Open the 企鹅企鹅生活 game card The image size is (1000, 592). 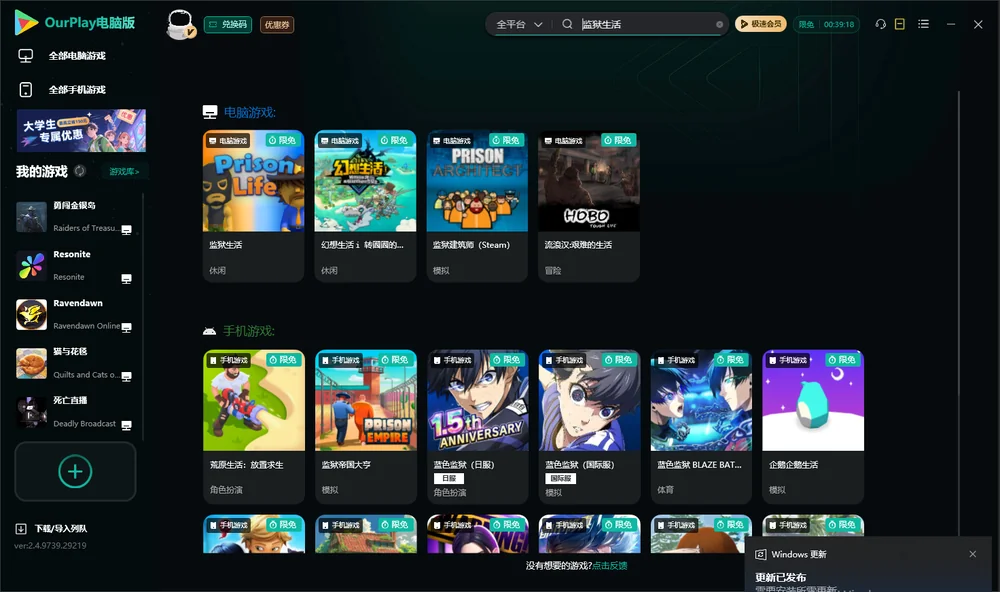point(813,426)
